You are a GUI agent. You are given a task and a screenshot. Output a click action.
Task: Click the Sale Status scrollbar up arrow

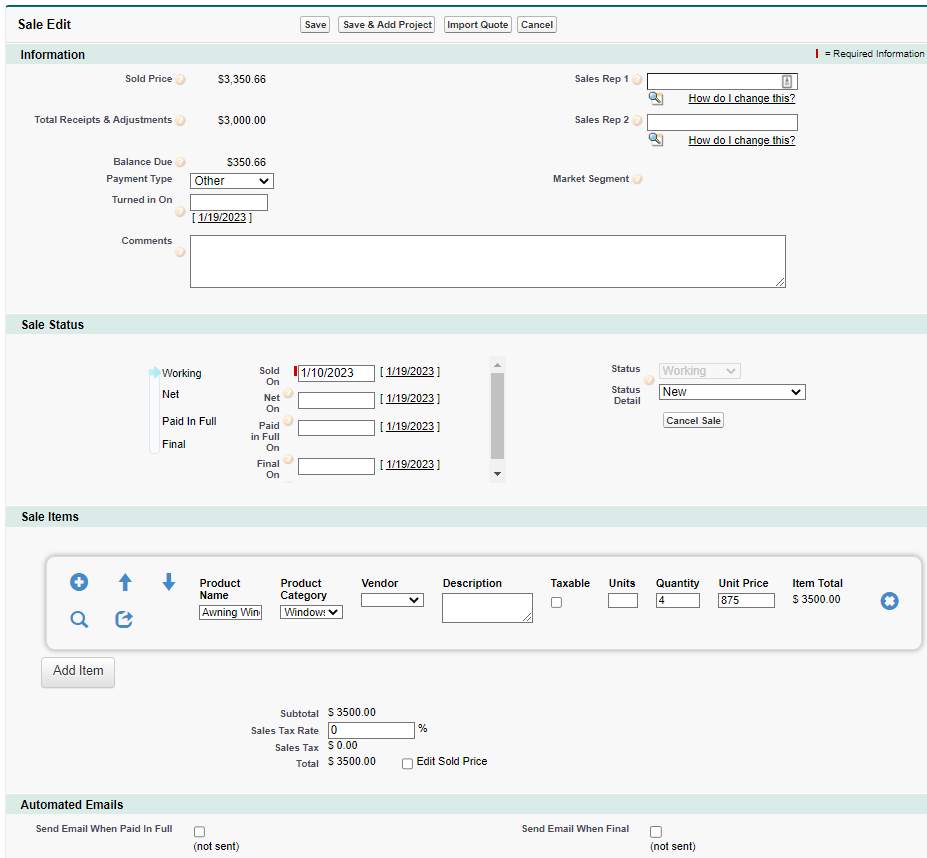pyautogui.click(x=497, y=365)
